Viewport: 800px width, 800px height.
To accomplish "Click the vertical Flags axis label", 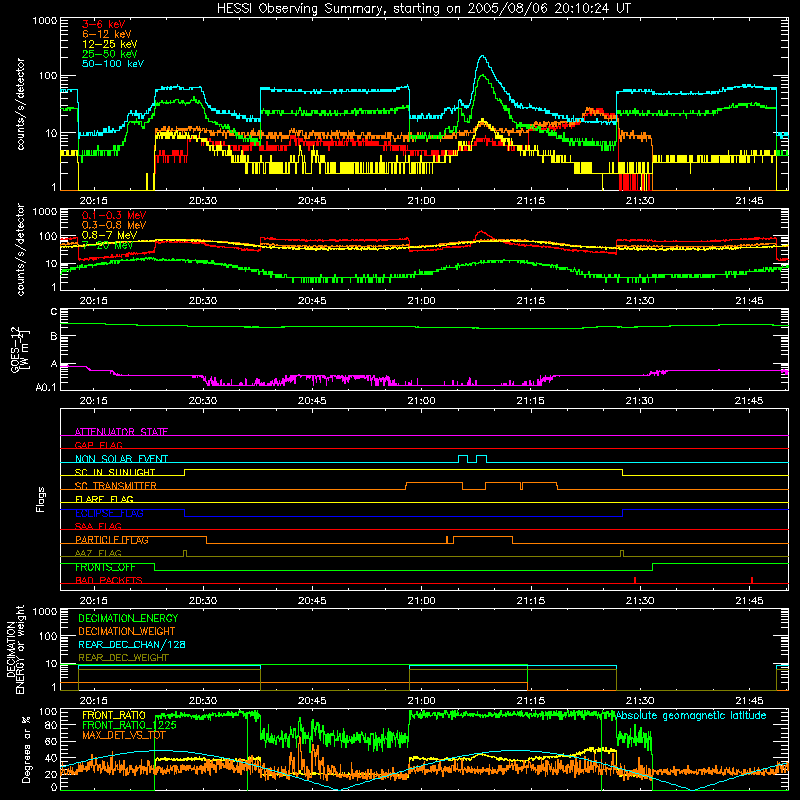I will pos(40,499).
